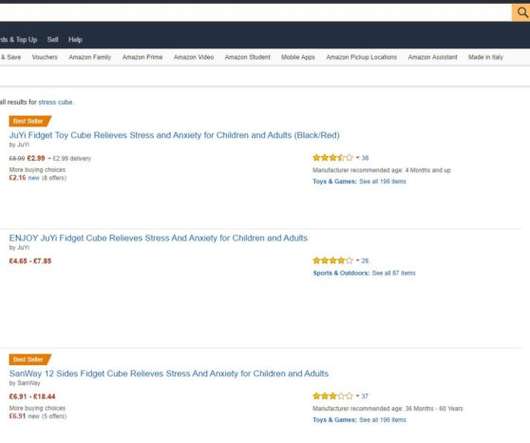Click Sports & Outdoors category link
This screenshot has width=530, height=443.
pos(341,273)
